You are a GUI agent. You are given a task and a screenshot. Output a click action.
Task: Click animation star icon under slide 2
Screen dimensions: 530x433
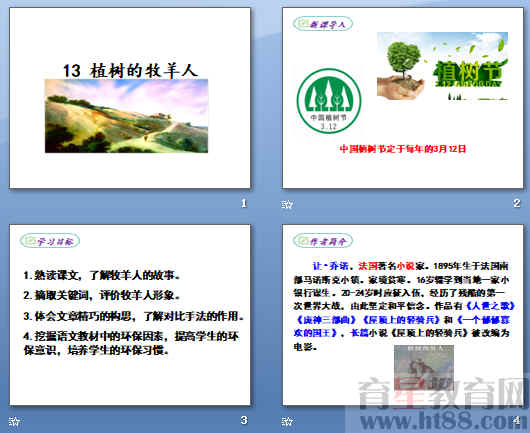point(287,204)
